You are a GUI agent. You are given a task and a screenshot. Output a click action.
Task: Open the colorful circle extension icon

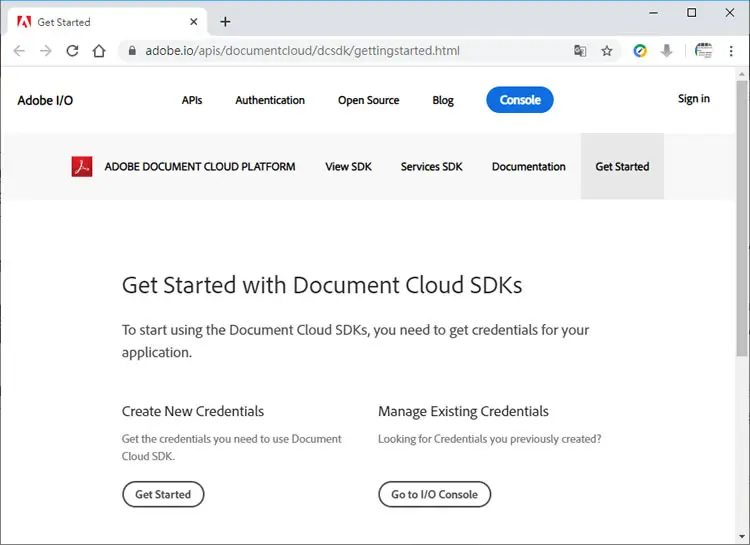tap(640, 51)
